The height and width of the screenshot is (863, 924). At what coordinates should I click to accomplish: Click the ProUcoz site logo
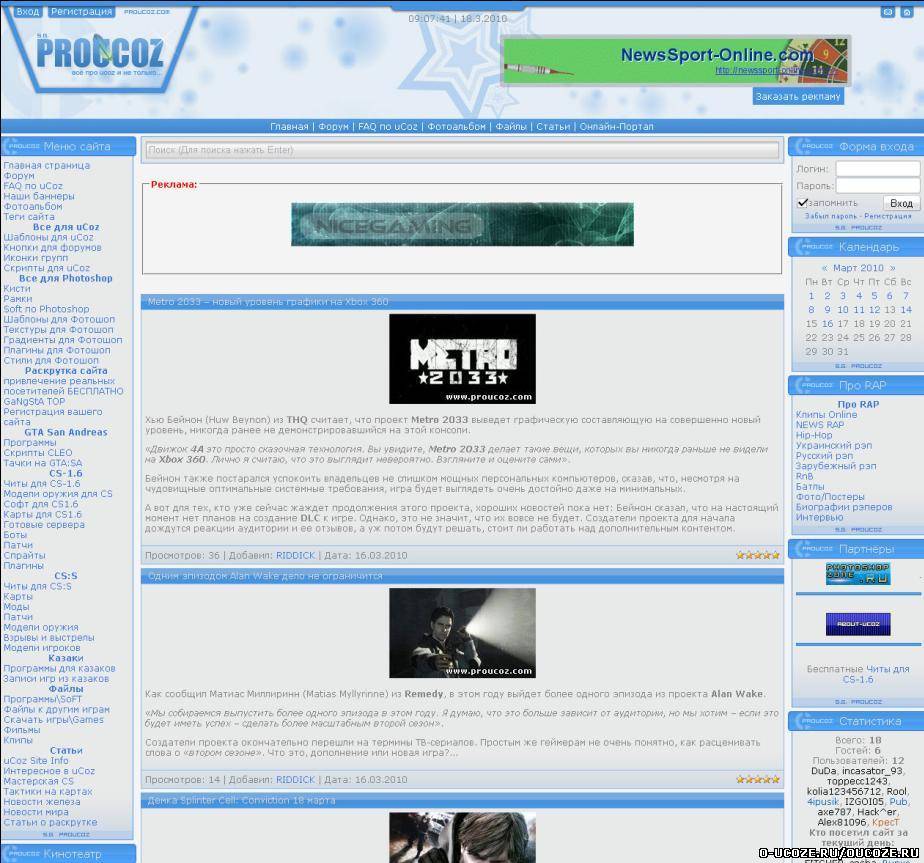99,54
